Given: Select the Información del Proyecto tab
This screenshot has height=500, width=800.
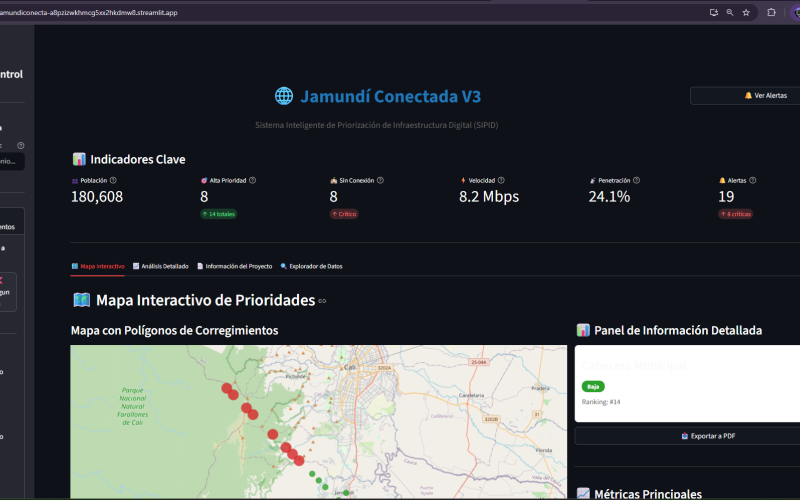Looking at the screenshot, I should pos(234,267).
